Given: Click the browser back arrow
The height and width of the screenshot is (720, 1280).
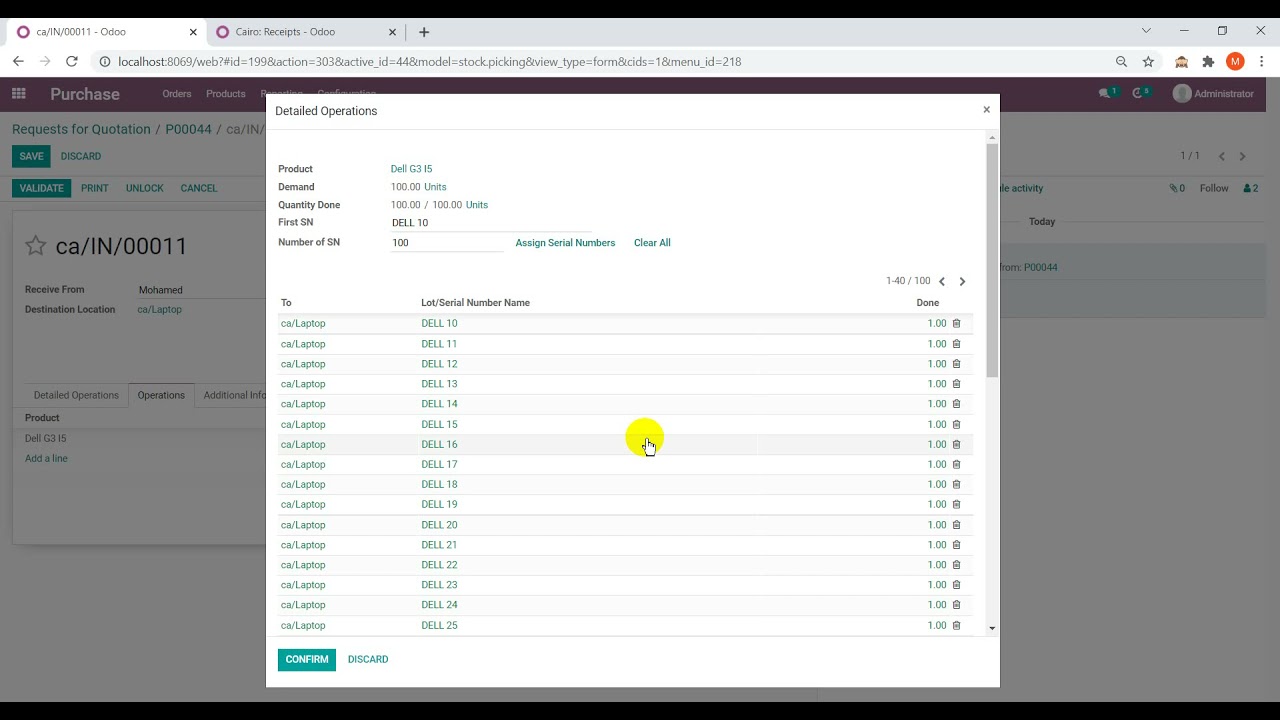Looking at the screenshot, I should point(18,62).
